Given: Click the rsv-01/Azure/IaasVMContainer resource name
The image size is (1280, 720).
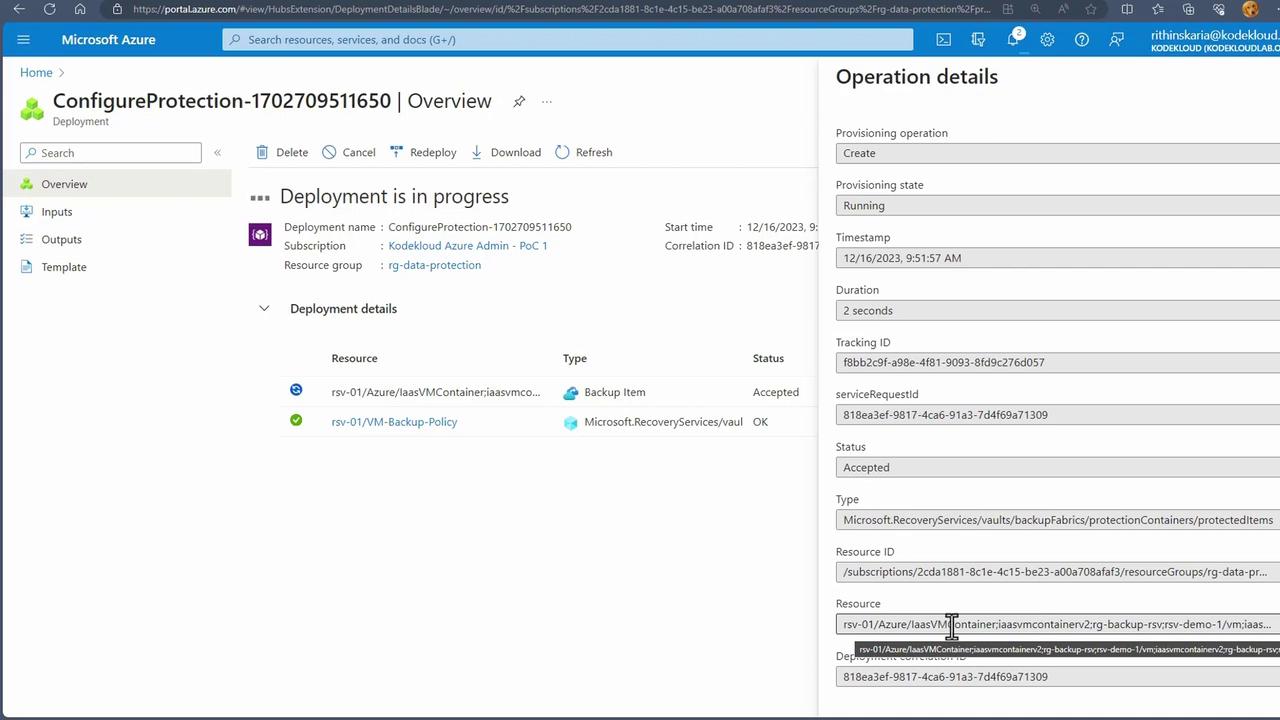Looking at the screenshot, I should click(x=435, y=392).
